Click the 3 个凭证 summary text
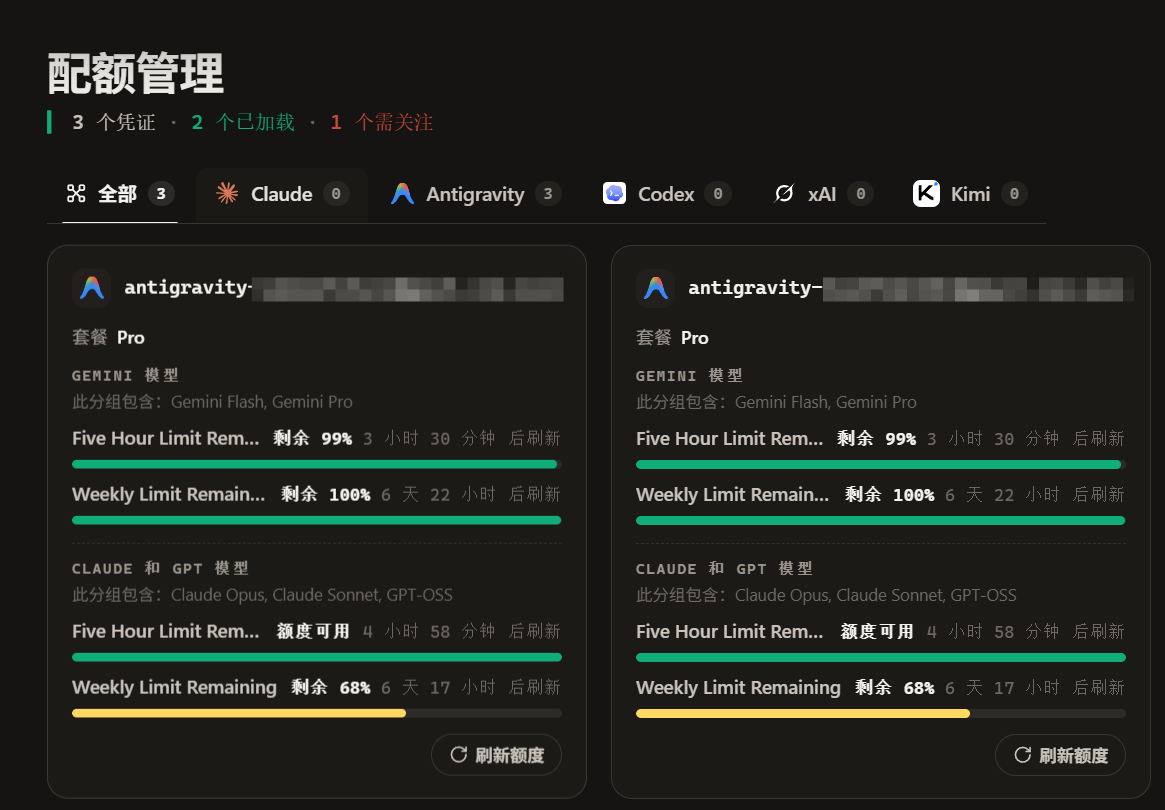This screenshot has width=1165, height=810. click(x=114, y=123)
